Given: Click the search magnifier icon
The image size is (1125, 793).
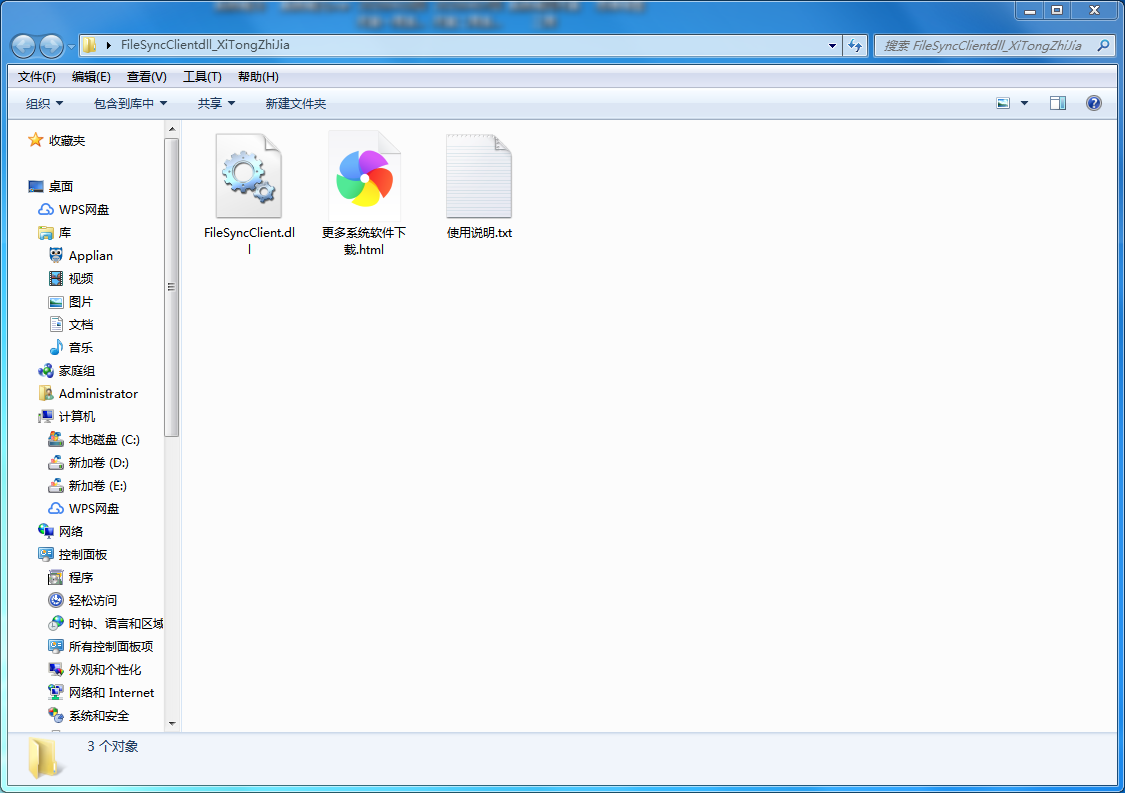Looking at the screenshot, I should [x=1103, y=45].
